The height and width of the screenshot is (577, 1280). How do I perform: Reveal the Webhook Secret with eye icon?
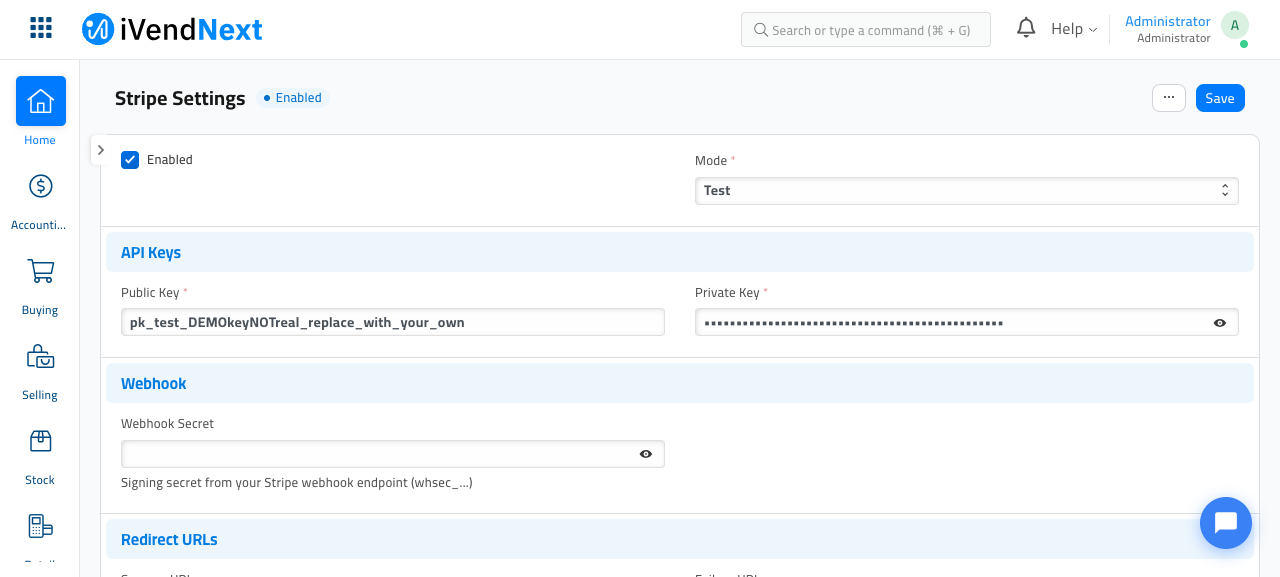[646, 454]
